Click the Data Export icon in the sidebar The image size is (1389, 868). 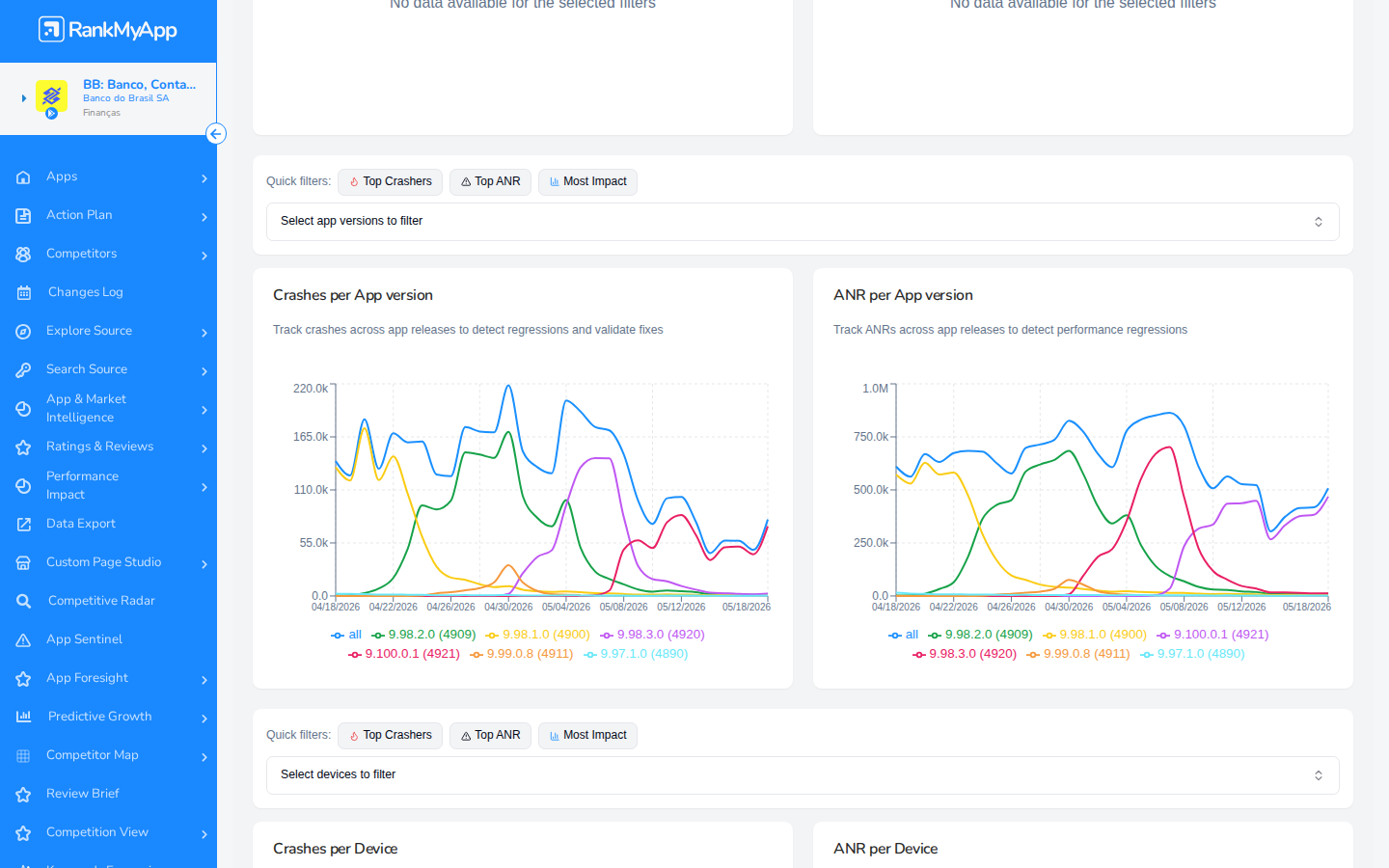[x=23, y=525]
